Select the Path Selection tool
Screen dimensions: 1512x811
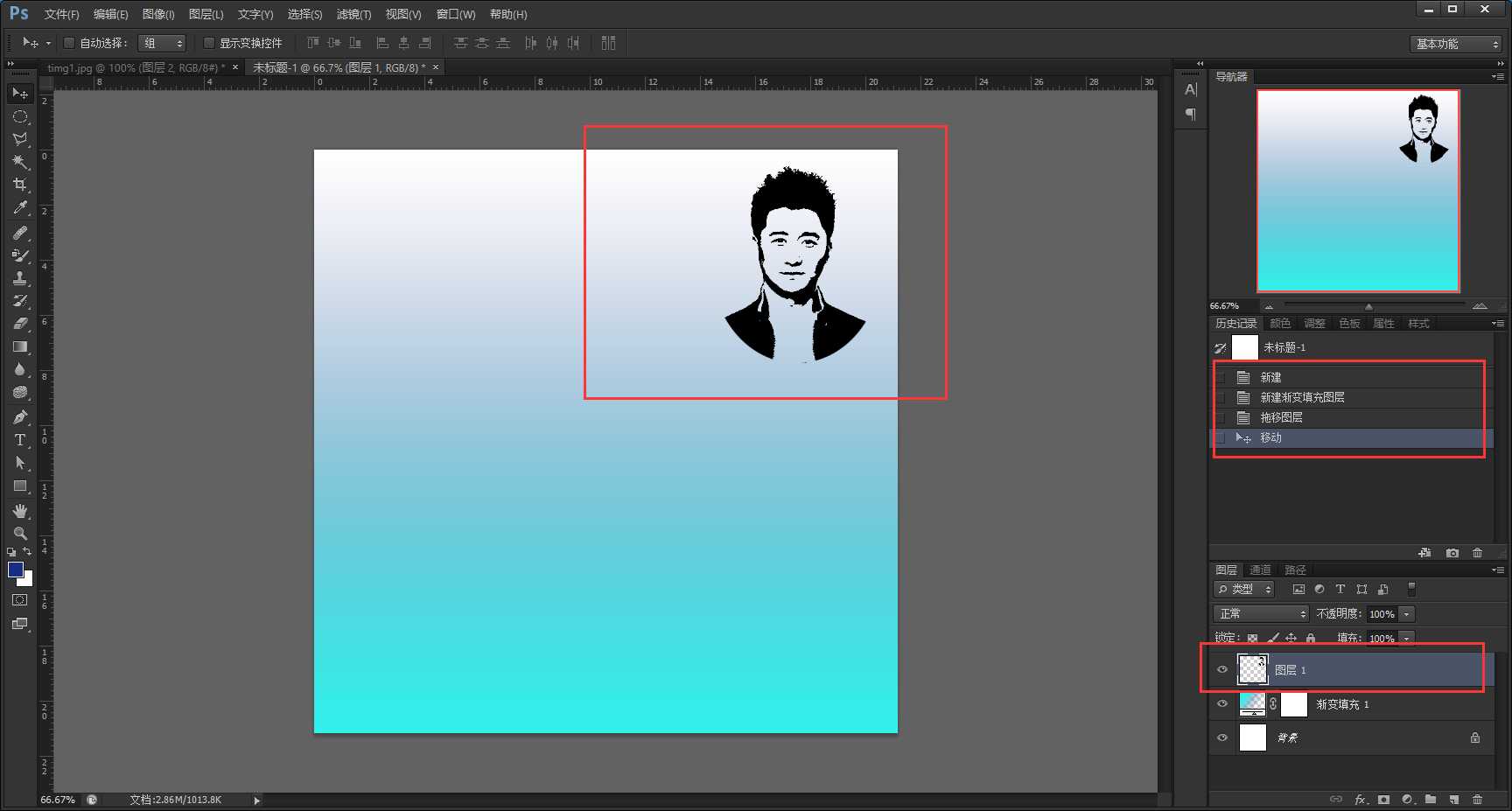20,463
